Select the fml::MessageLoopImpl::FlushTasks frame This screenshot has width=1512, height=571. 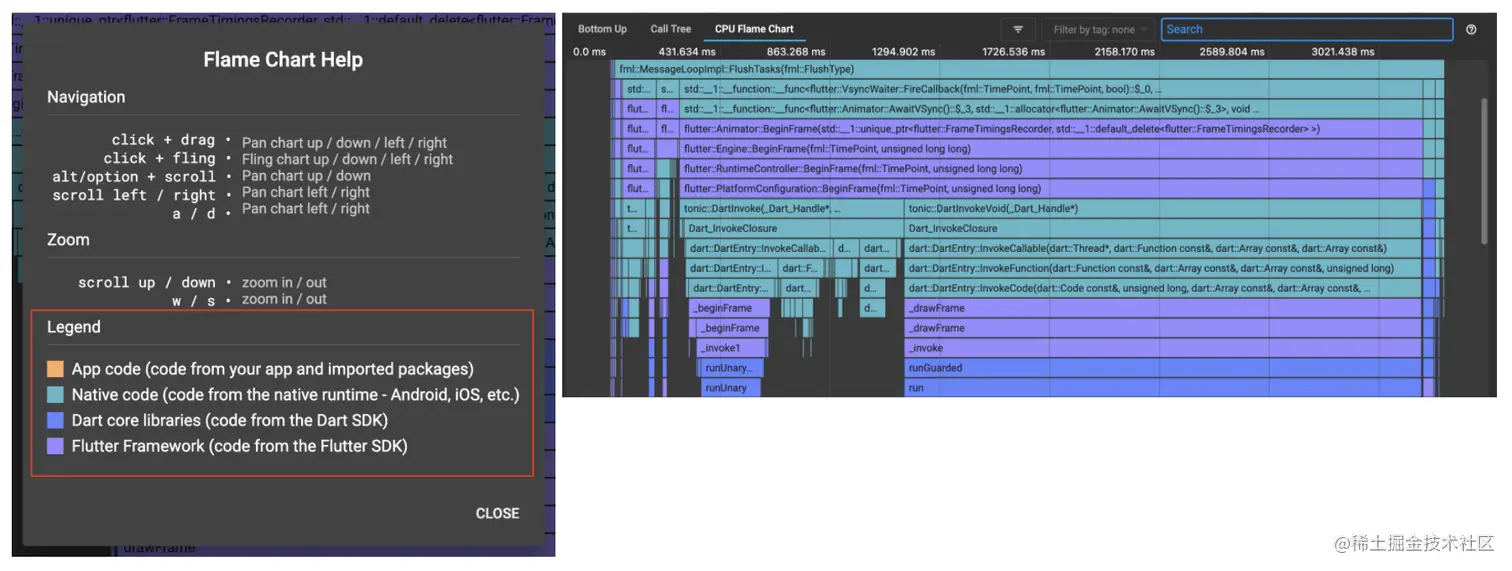[x=1028, y=69]
